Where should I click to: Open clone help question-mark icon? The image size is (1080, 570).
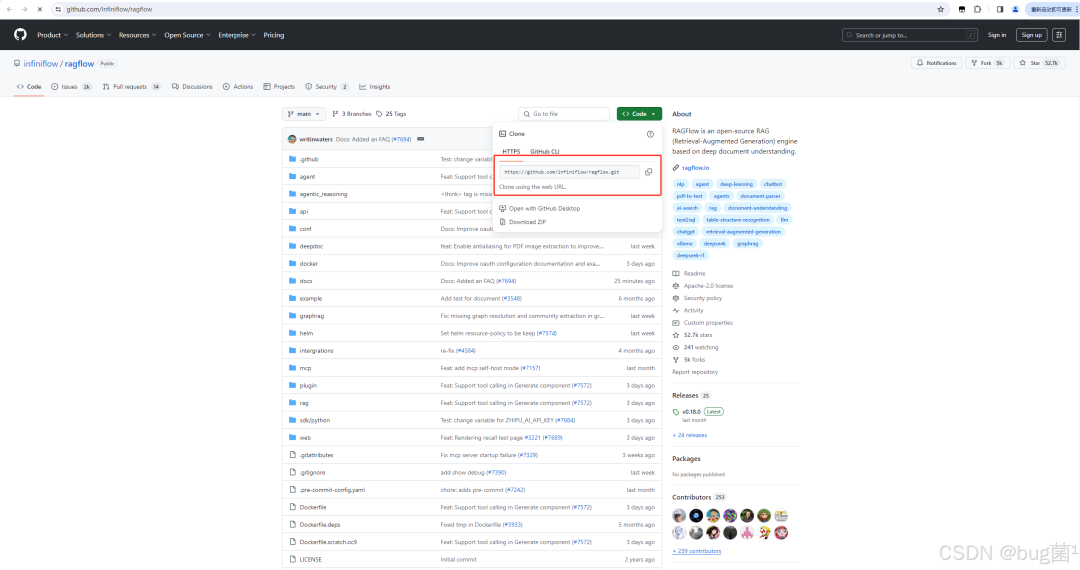pyautogui.click(x=650, y=134)
